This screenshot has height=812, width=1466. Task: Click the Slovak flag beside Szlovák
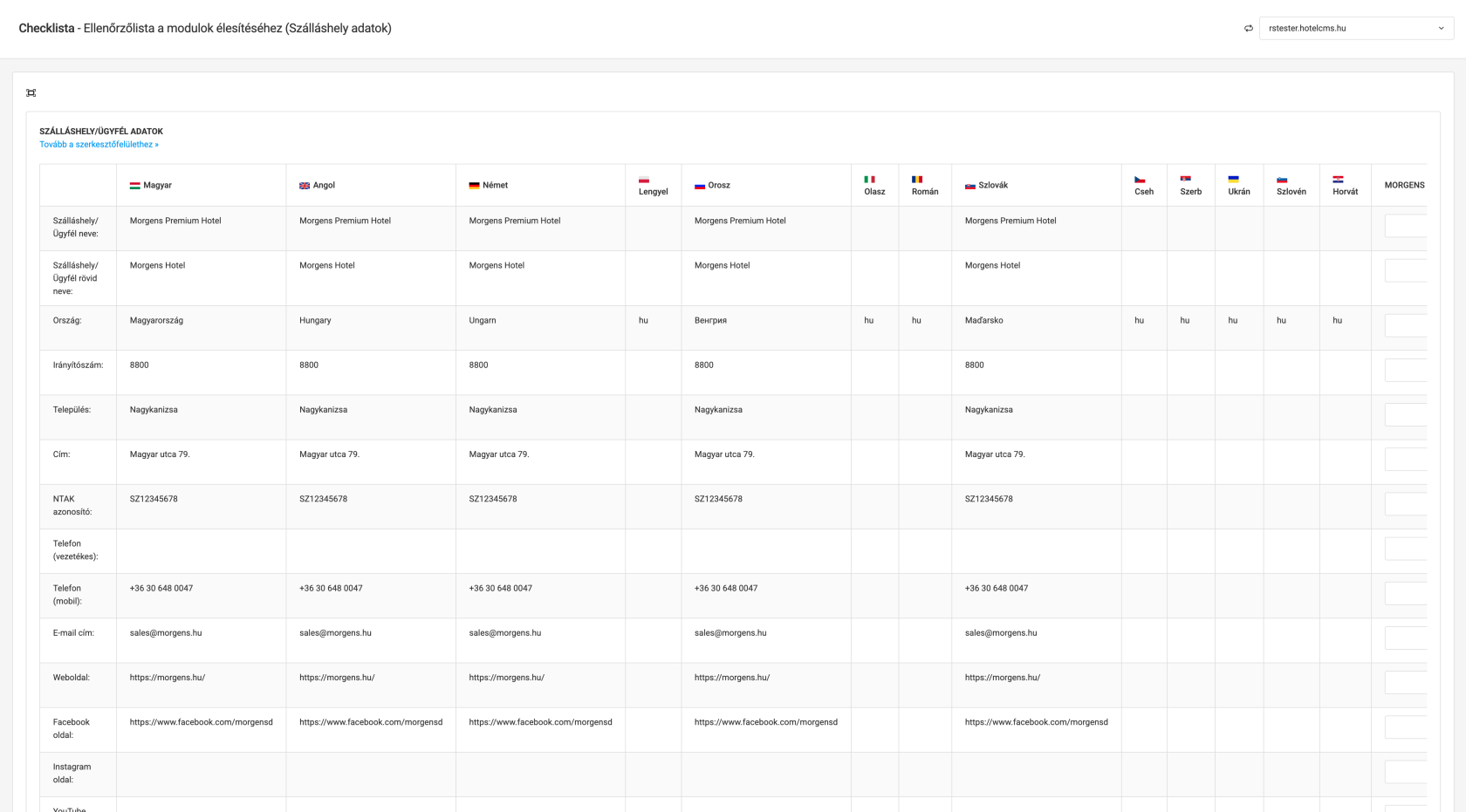coord(969,186)
